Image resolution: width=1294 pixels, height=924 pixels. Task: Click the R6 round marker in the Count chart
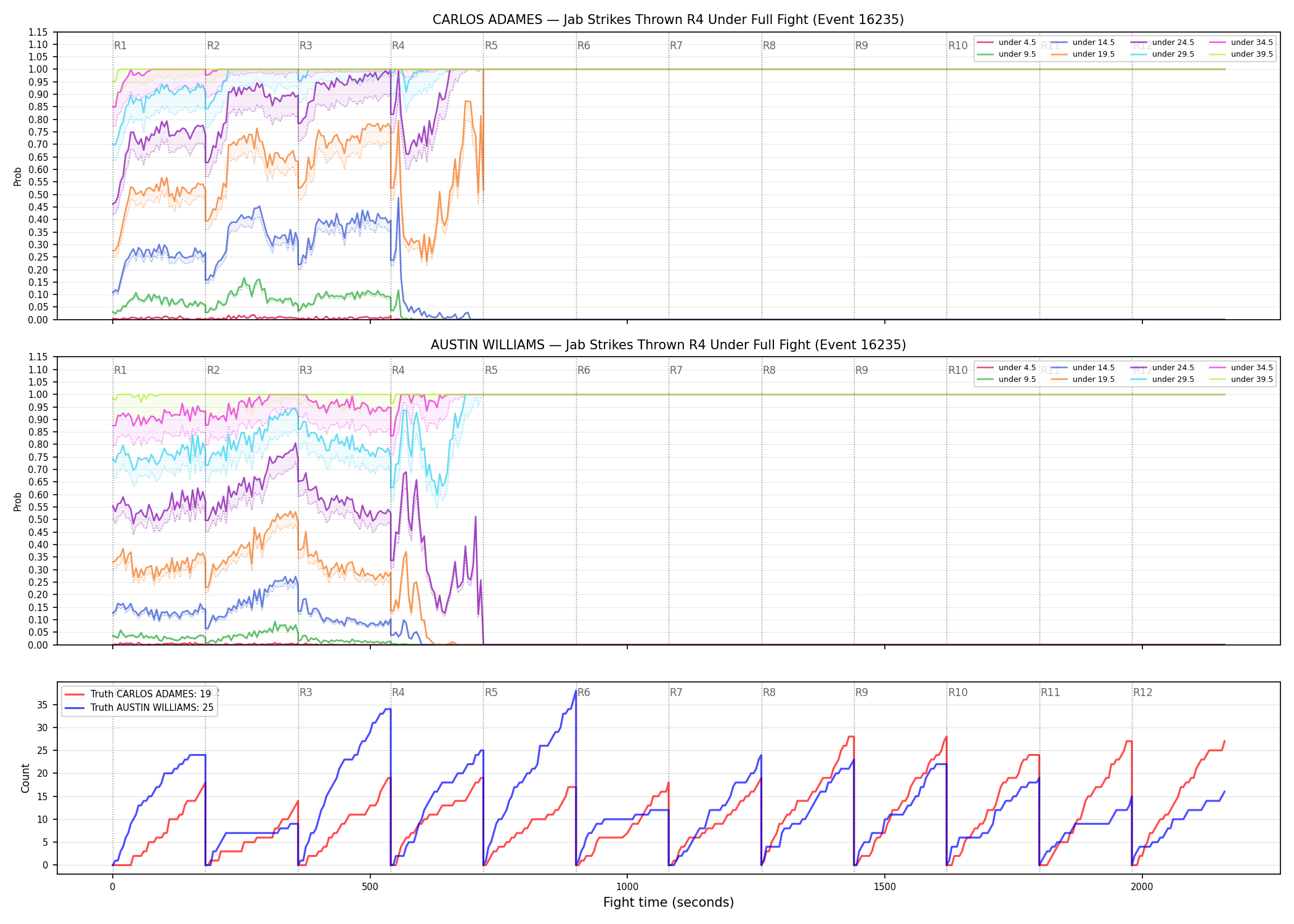point(584,692)
